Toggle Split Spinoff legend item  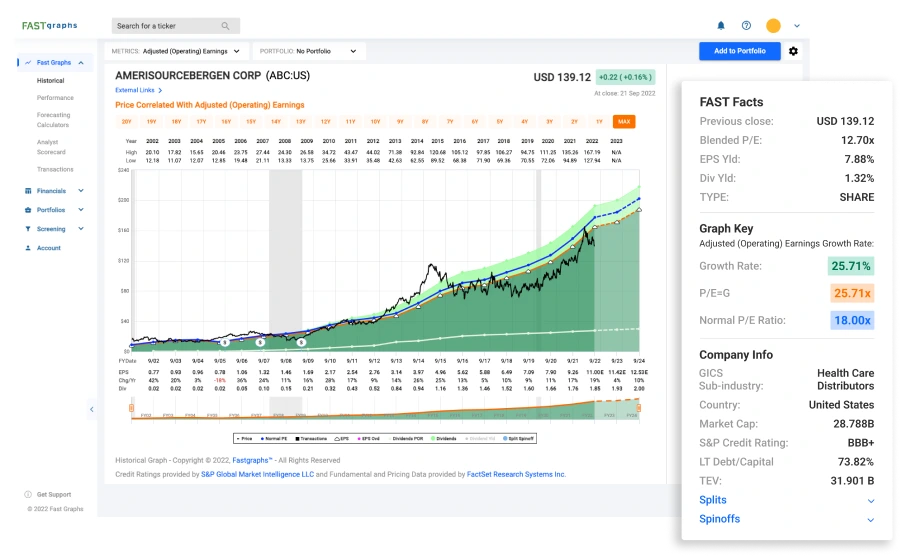[x=518, y=439]
